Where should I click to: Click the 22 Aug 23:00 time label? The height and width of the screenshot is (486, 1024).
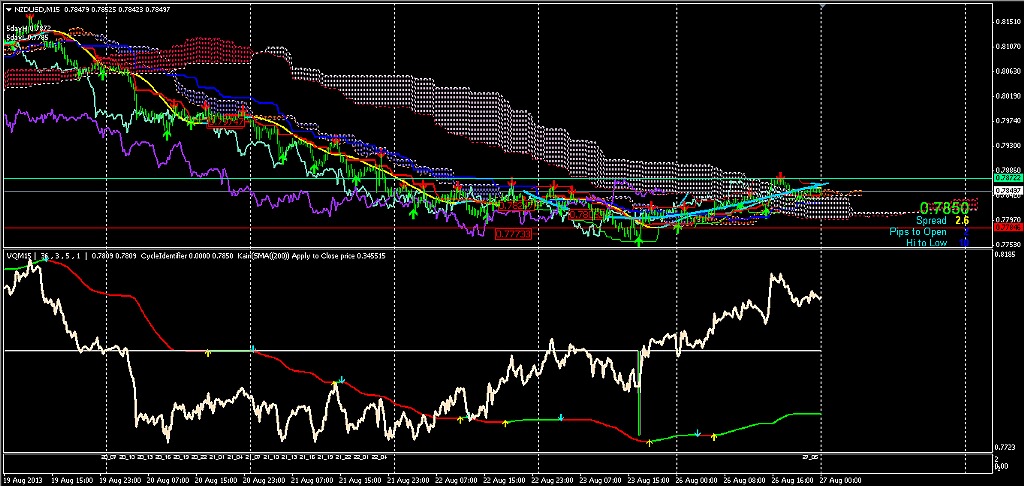pyautogui.click(x=551, y=479)
